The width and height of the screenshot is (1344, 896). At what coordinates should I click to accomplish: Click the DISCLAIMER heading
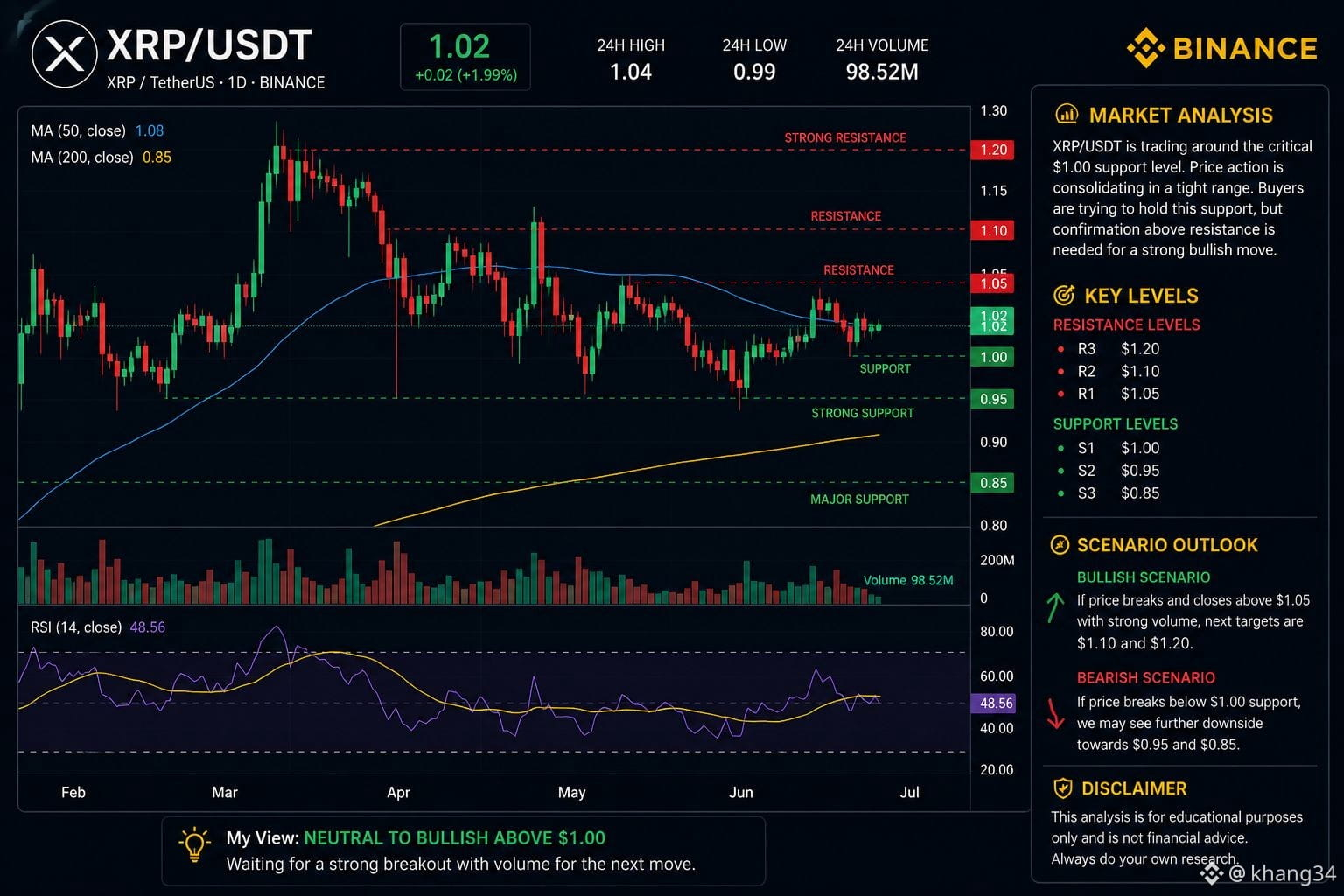point(1134,788)
